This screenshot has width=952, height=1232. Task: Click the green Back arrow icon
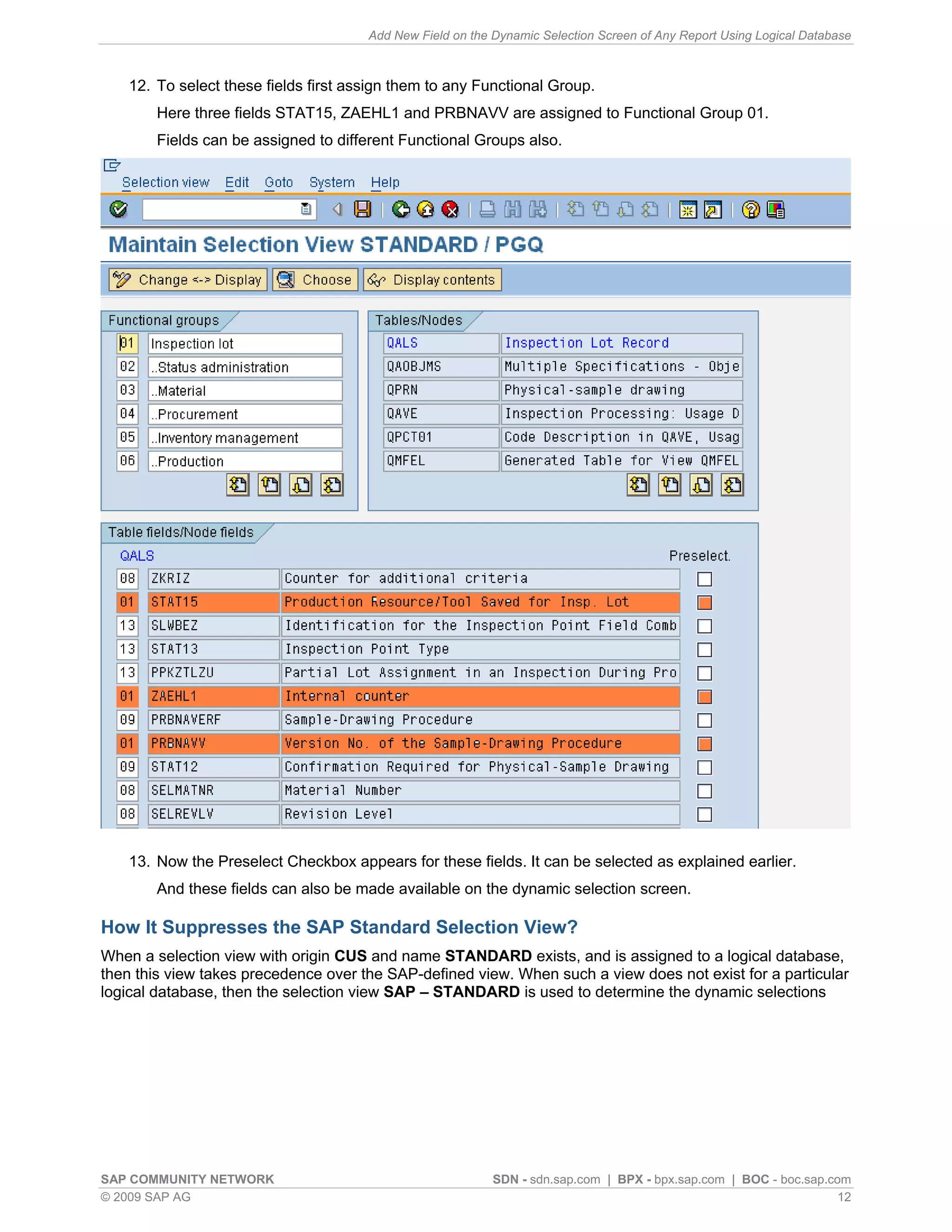[401, 210]
